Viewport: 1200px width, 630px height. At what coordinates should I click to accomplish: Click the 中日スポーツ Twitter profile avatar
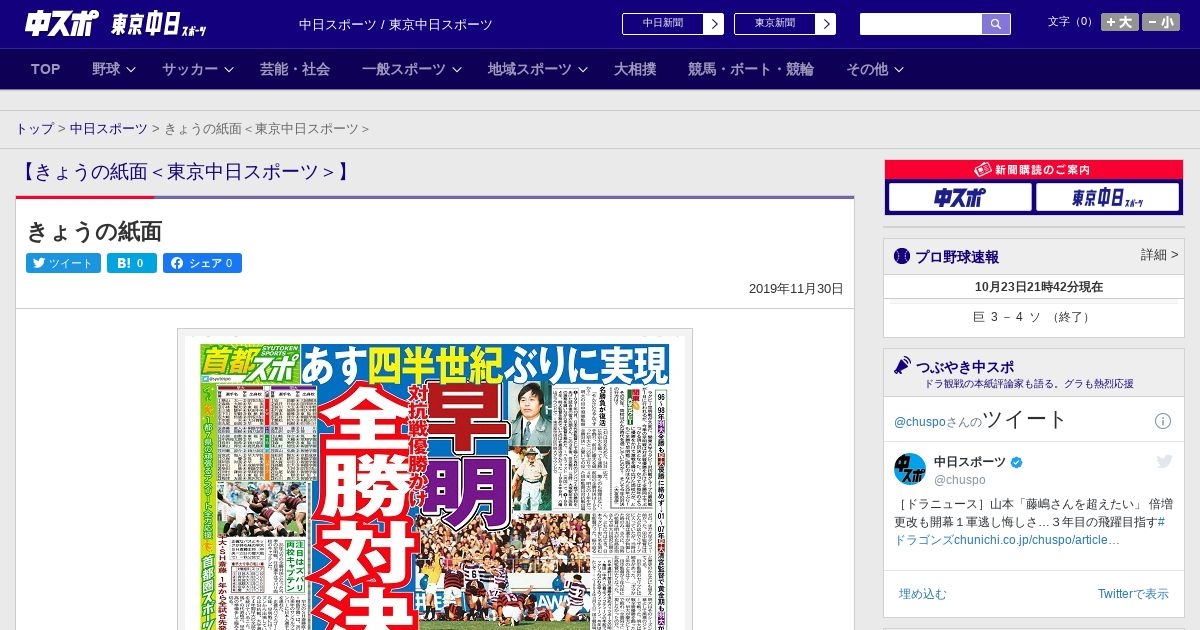(910, 469)
